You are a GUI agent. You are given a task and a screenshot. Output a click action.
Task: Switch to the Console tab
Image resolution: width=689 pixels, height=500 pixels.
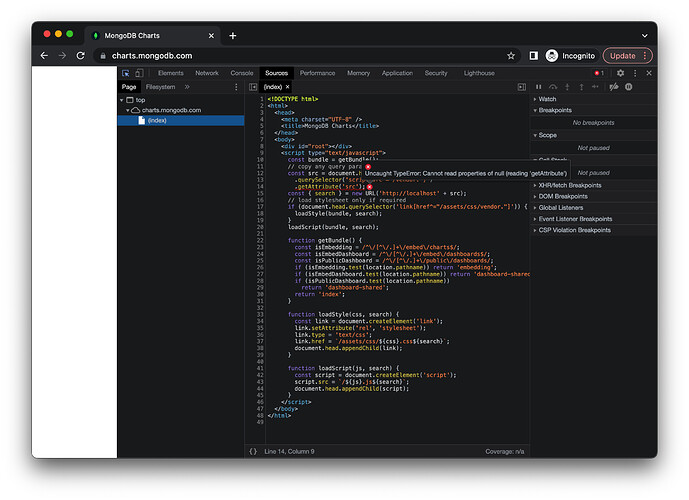[242, 73]
